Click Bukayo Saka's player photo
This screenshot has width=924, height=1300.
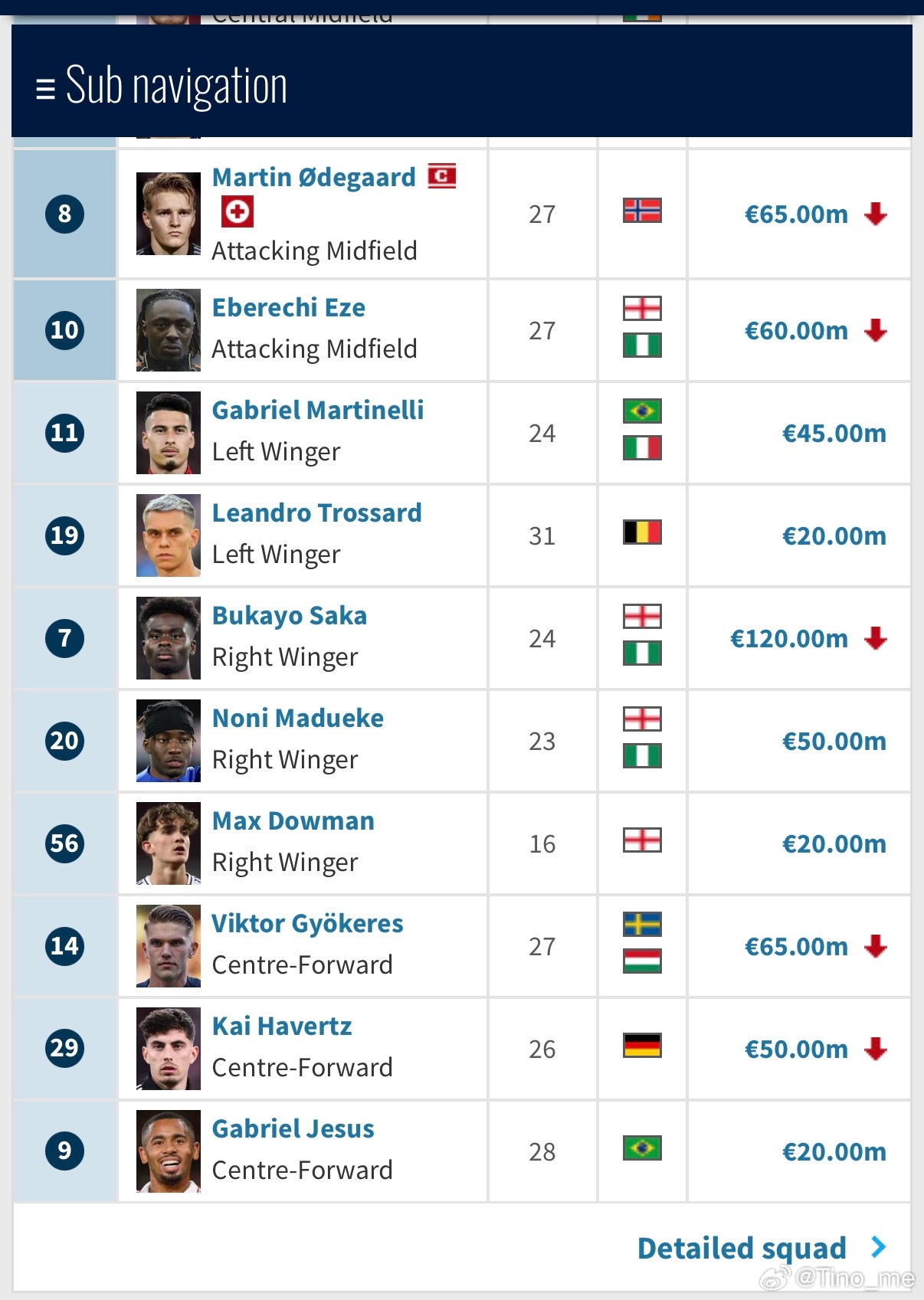(x=169, y=638)
